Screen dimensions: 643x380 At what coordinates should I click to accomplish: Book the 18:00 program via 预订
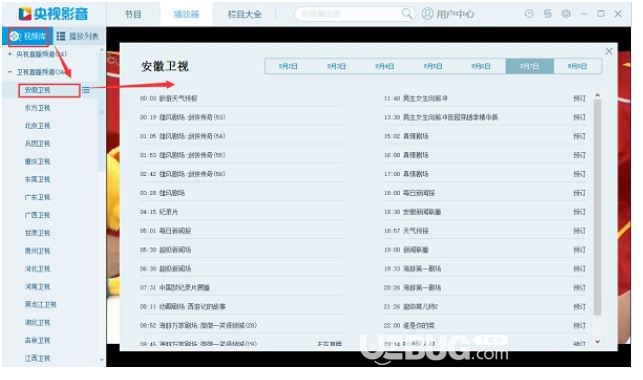coord(579,193)
